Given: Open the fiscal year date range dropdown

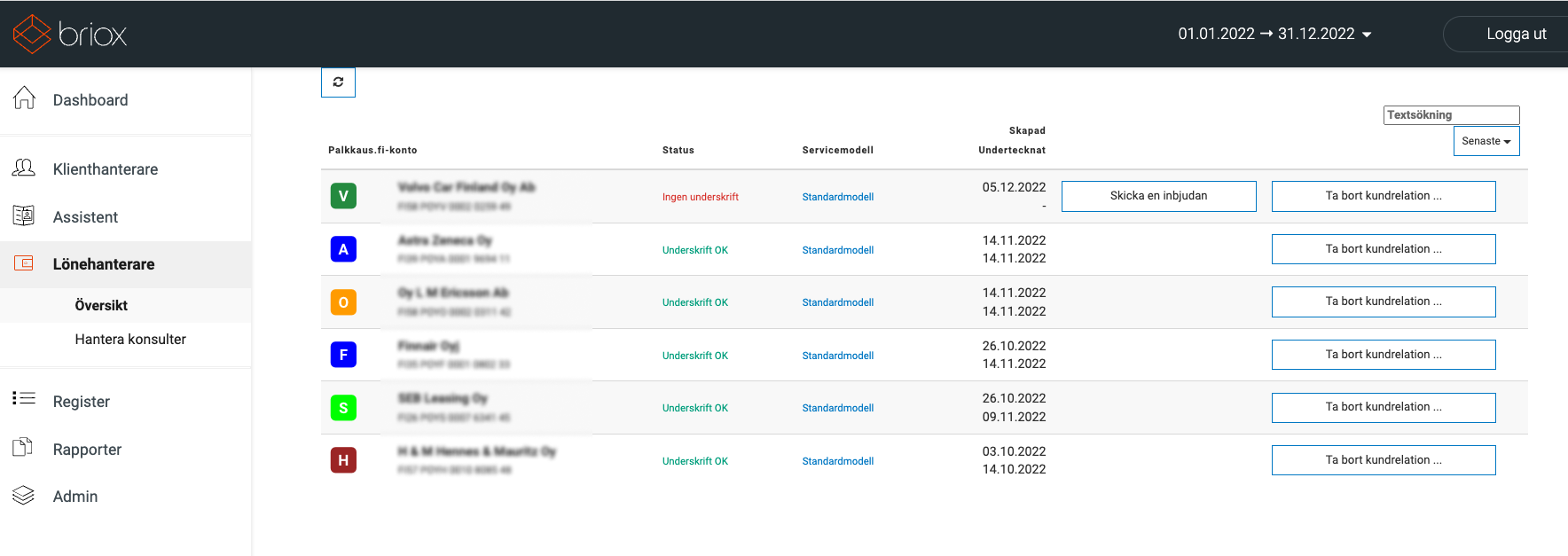Looking at the screenshot, I should point(1274,34).
